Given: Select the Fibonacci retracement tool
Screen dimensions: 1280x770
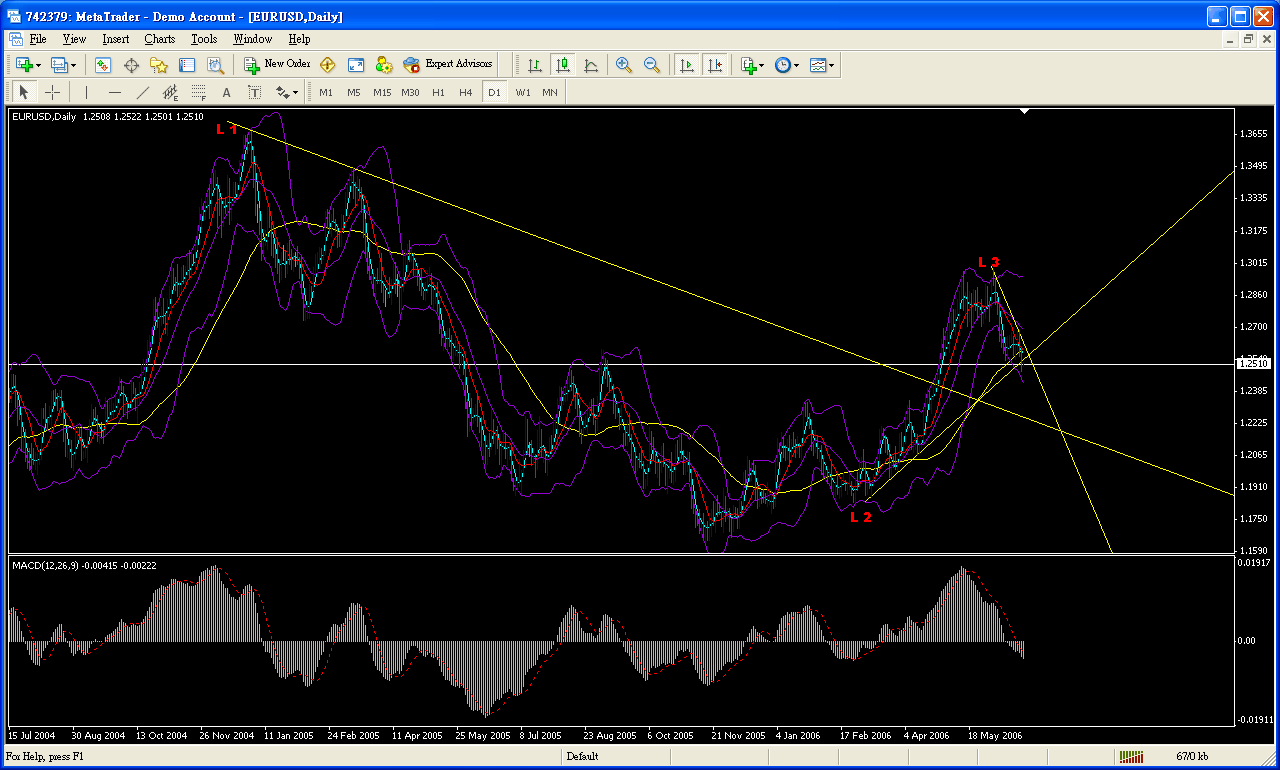Looking at the screenshot, I should pos(199,92).
